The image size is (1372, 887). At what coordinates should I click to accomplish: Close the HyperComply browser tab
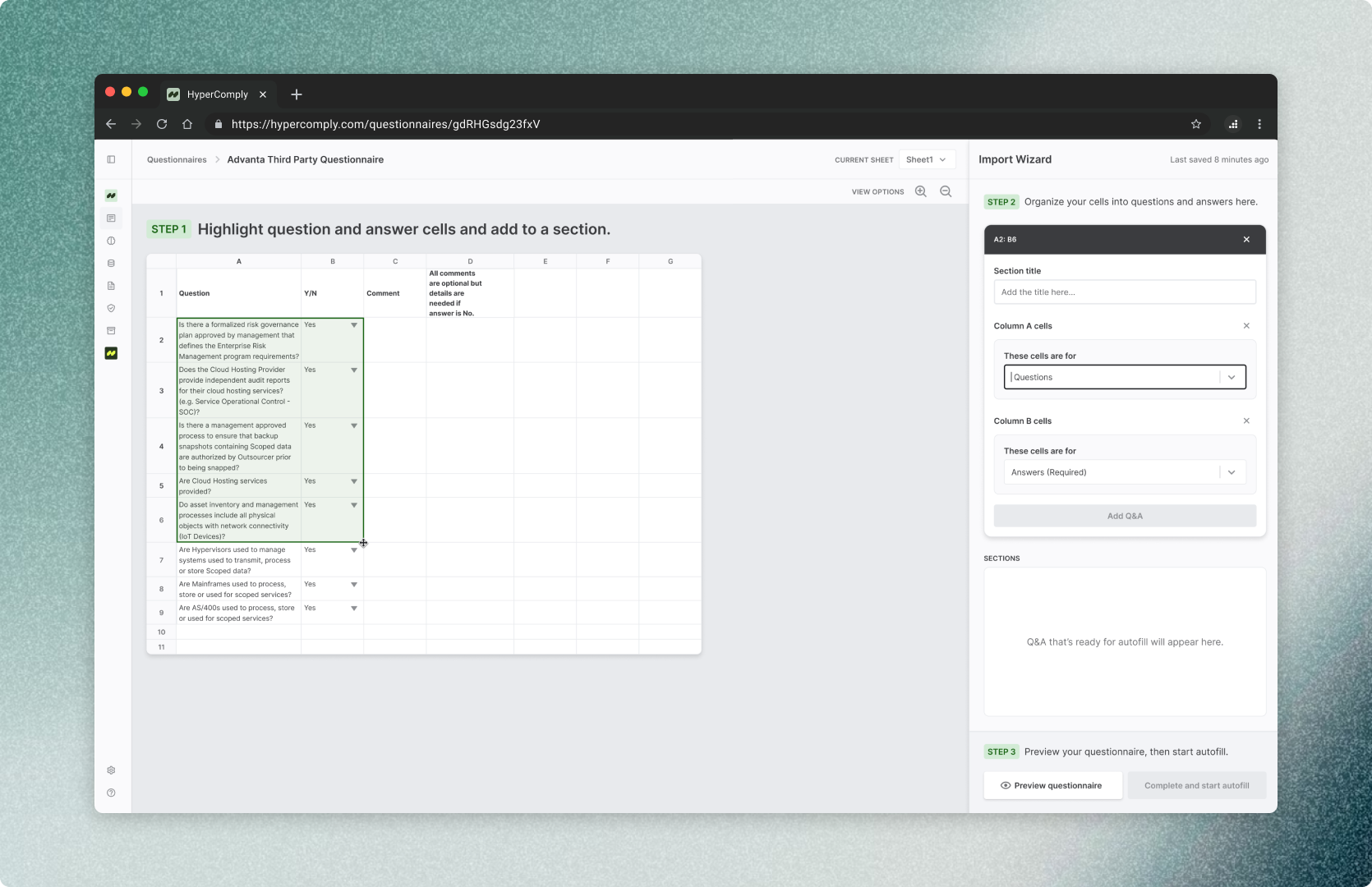pos(263,94)
